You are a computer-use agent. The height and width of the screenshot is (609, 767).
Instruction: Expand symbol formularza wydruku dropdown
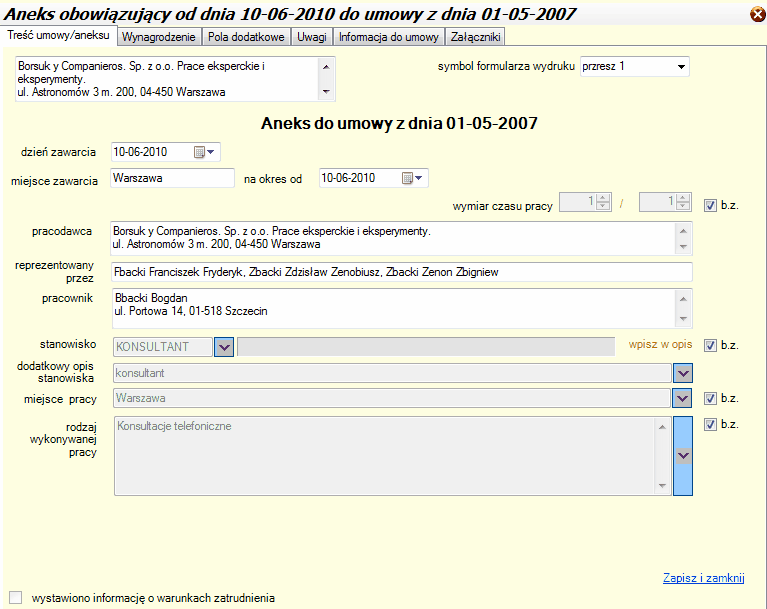[x=681, y=67]
